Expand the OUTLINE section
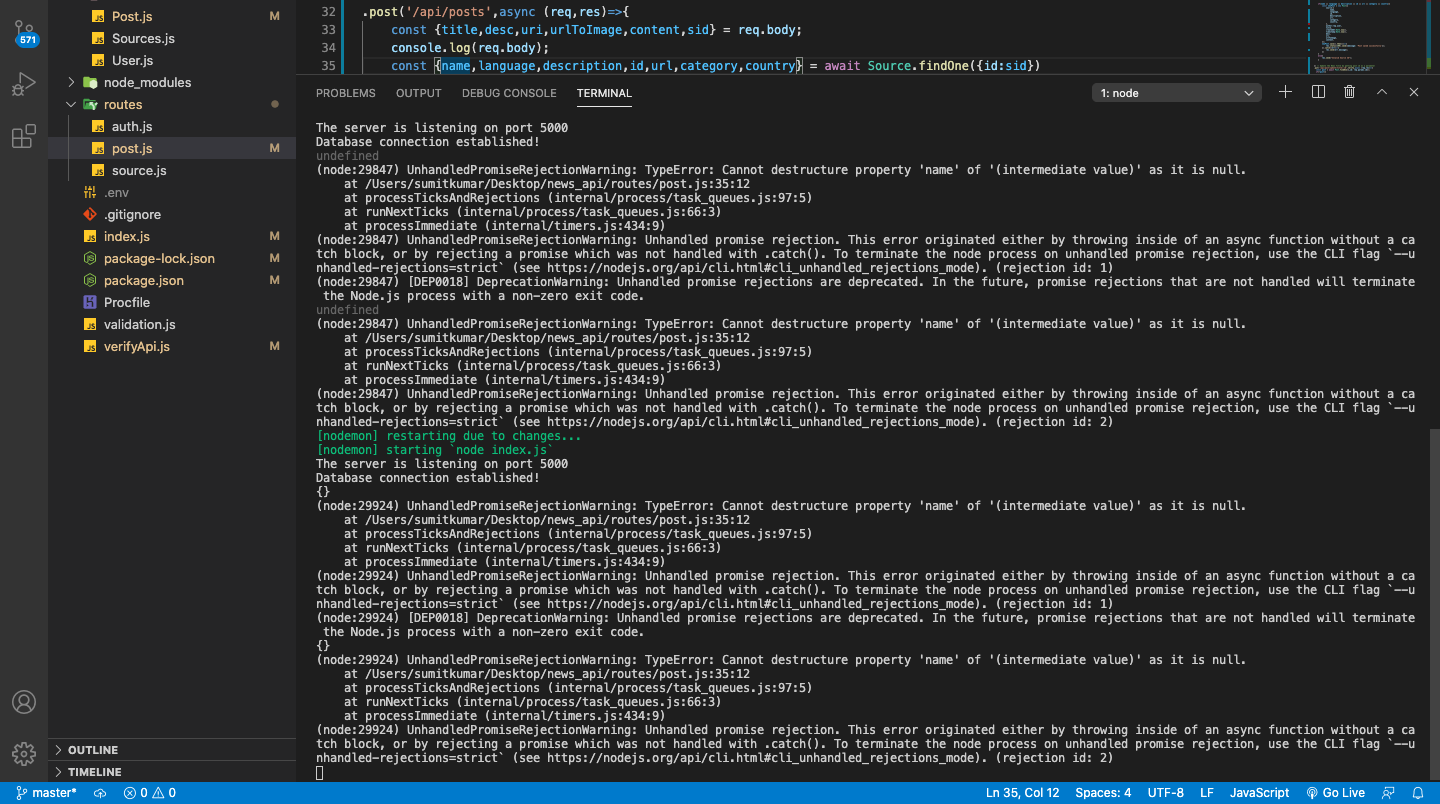 [x=172, y=750]
